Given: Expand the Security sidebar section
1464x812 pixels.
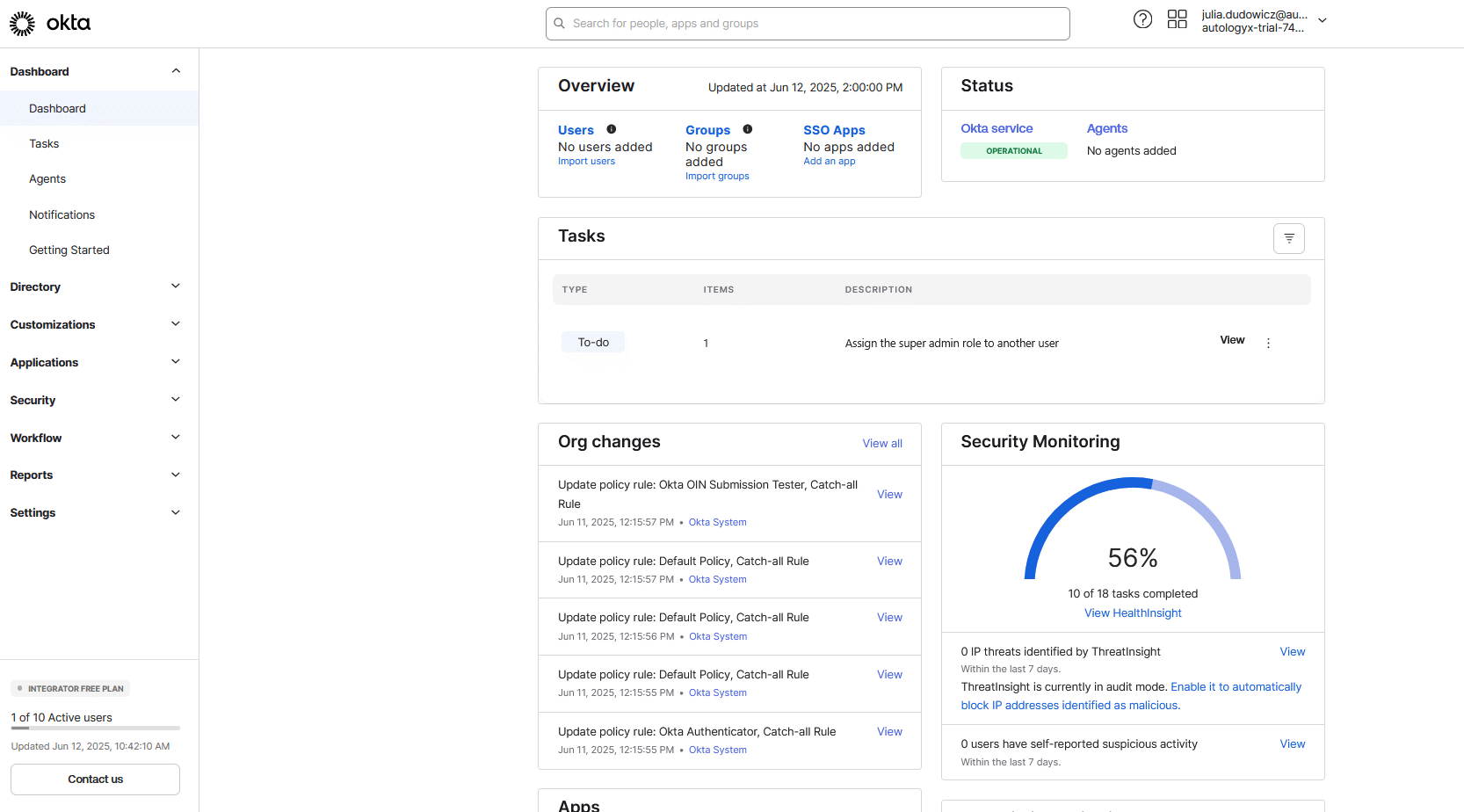Looking at the screenshot, I should tap(176, 400).
